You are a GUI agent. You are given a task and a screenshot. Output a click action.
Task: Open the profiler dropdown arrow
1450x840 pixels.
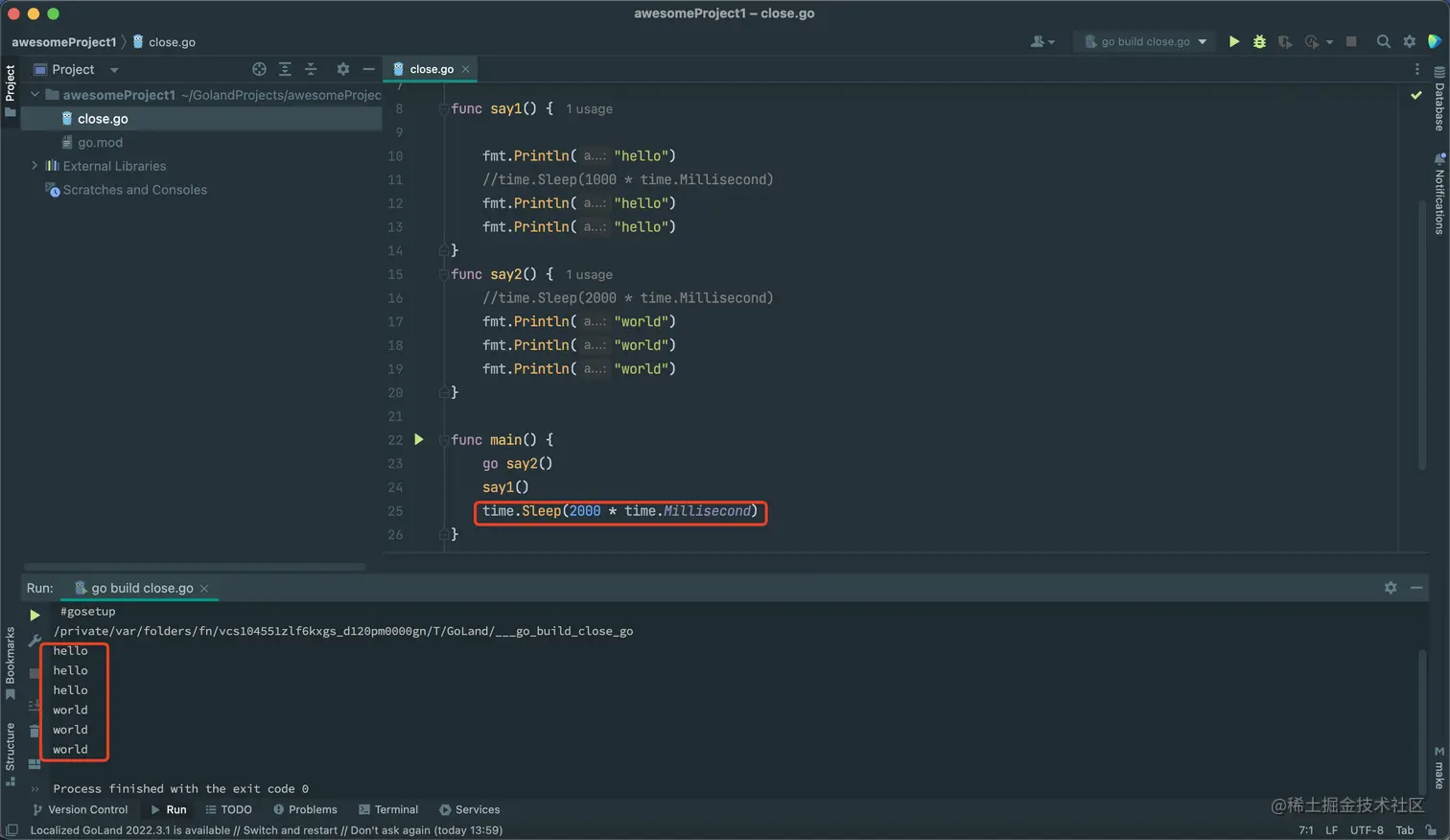click(1330, 42)
